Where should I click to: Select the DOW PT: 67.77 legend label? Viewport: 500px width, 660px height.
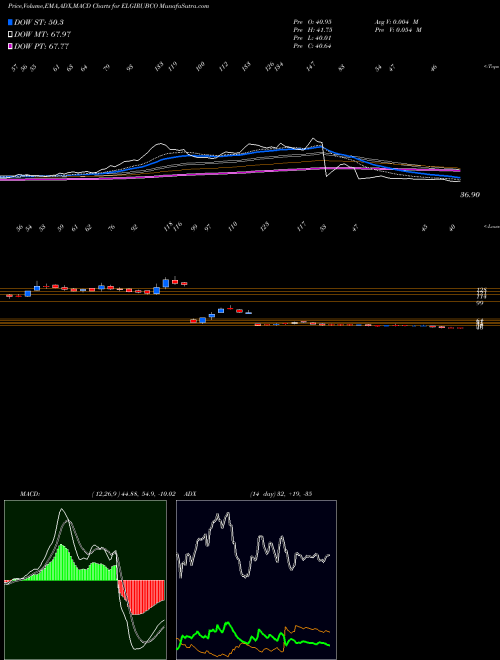click(x=41, y=46)
